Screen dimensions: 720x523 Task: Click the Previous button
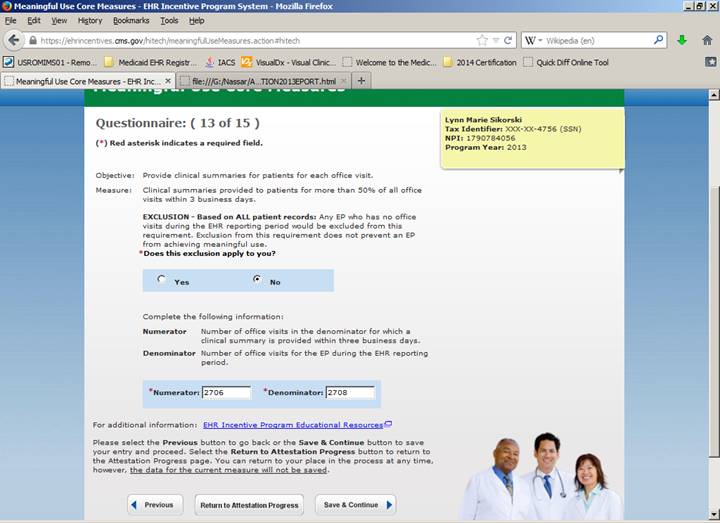[155, 505]
